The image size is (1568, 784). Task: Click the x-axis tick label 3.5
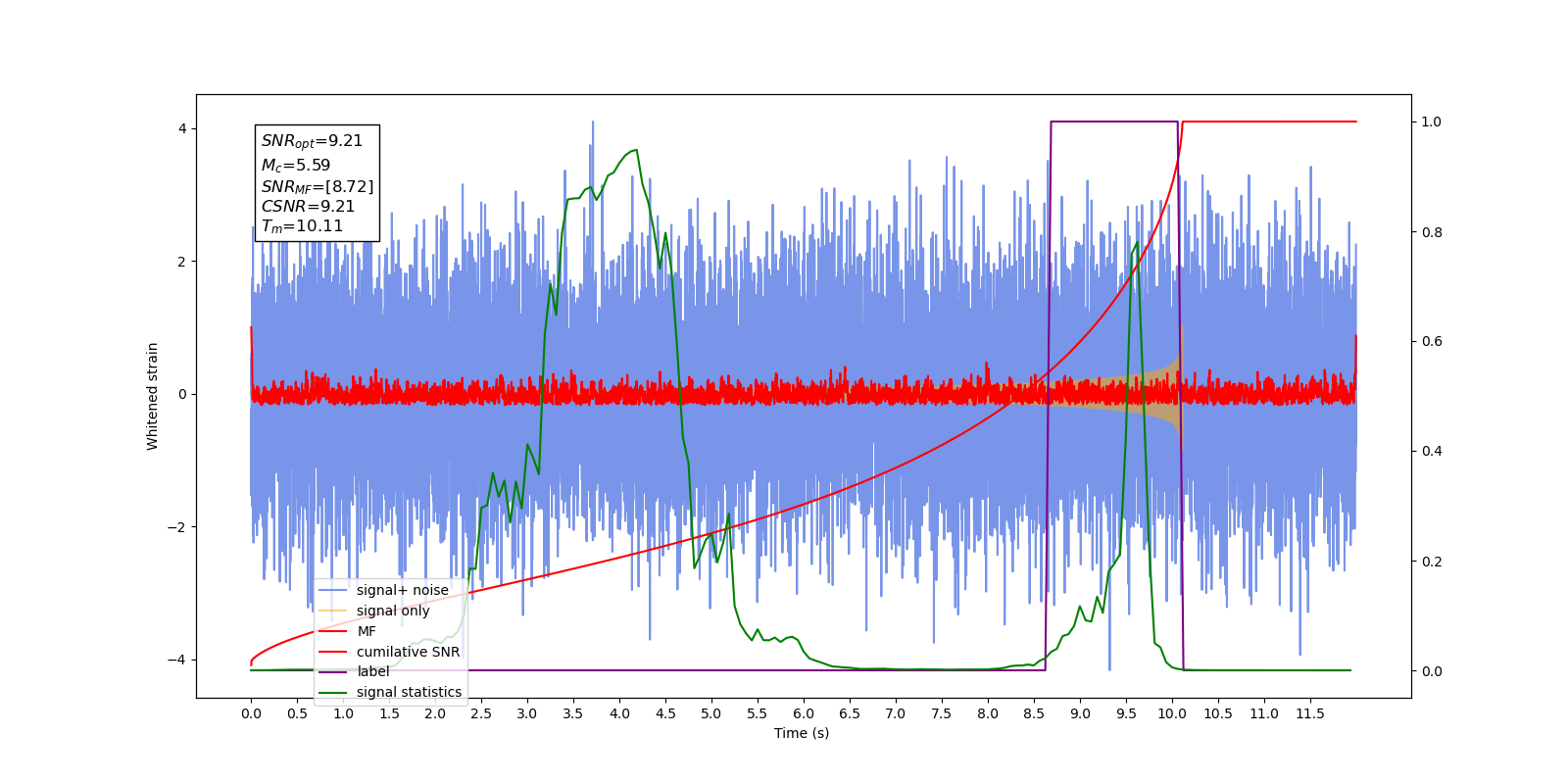573,713
